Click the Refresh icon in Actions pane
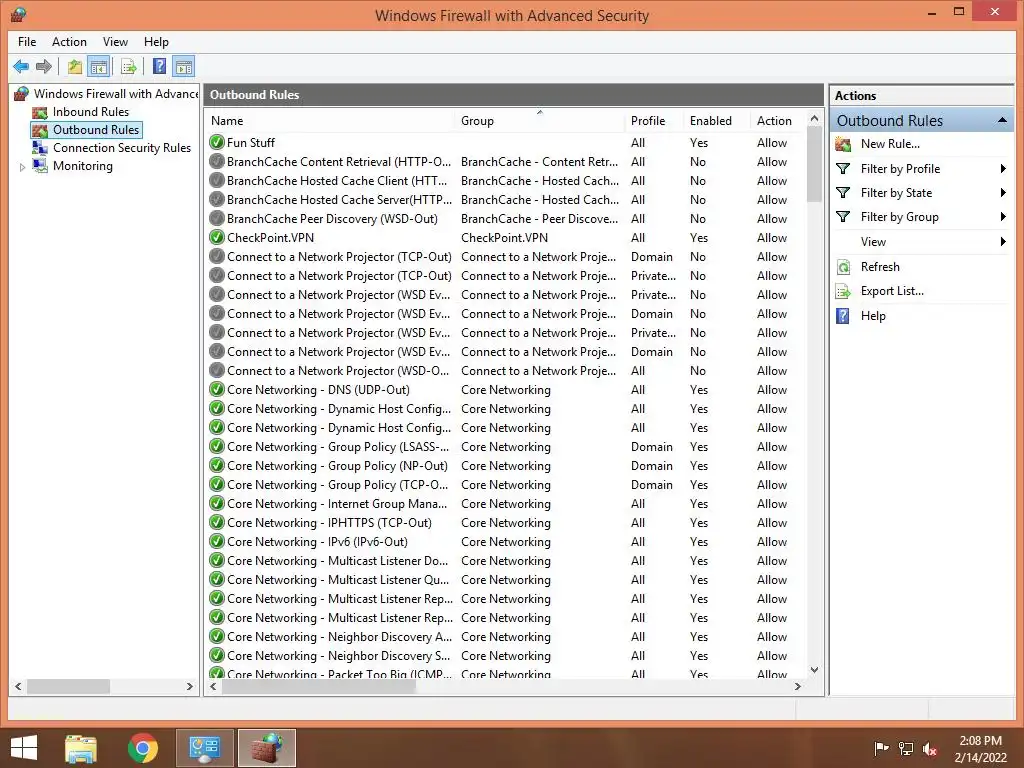This screenshot has width=1024, height=768. (x=843, y=267)
